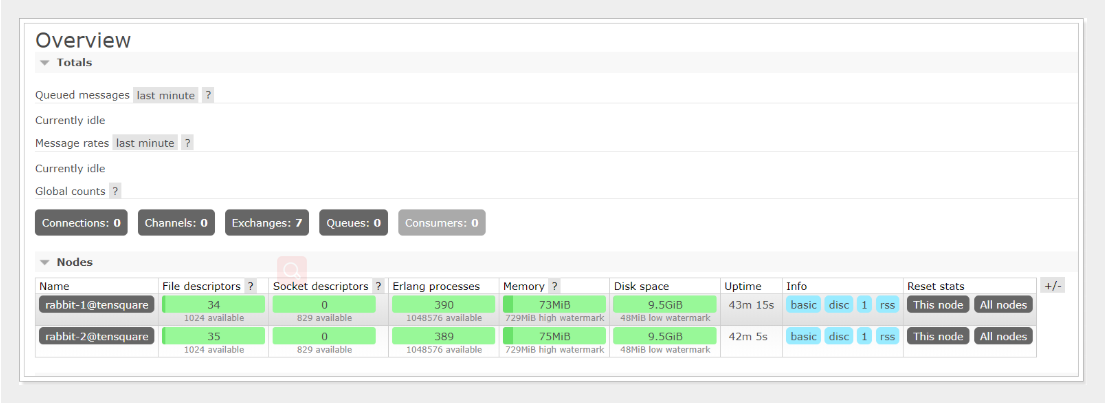Go to Channels: 0 page
This screenshot has width=1105, height=403.
coord(176,223)
